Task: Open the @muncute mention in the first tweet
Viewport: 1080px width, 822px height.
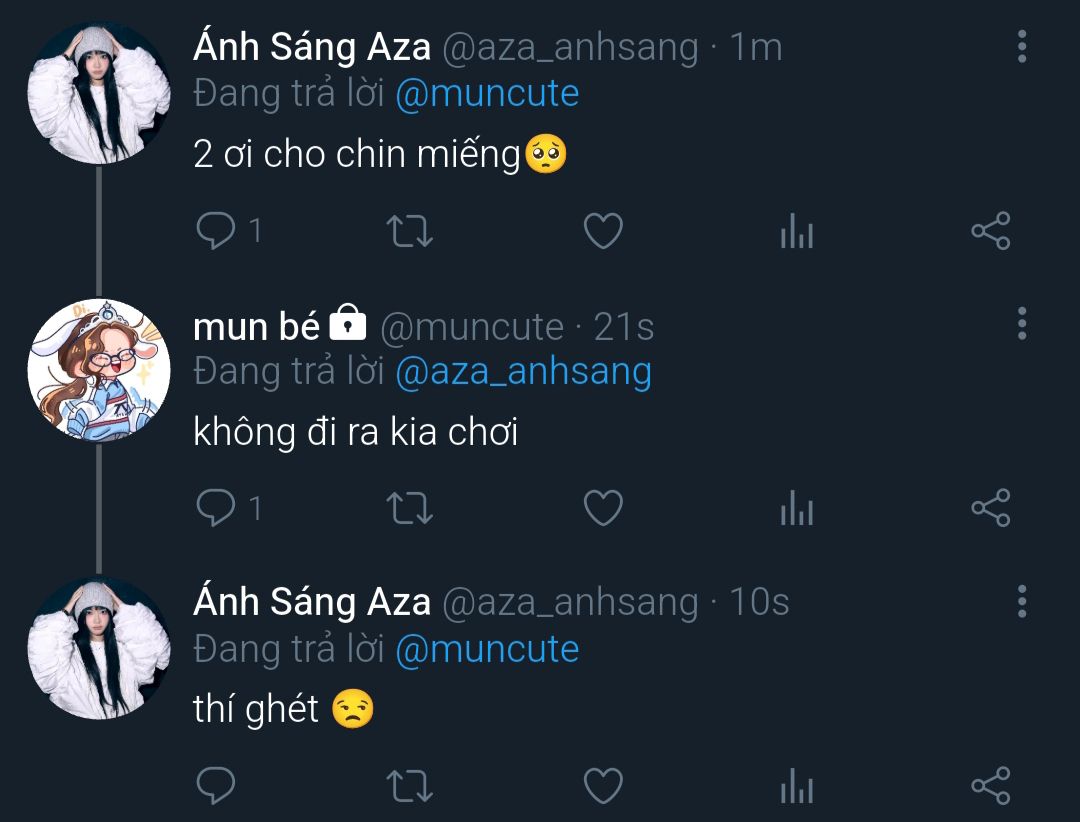Action: [487, 93]
